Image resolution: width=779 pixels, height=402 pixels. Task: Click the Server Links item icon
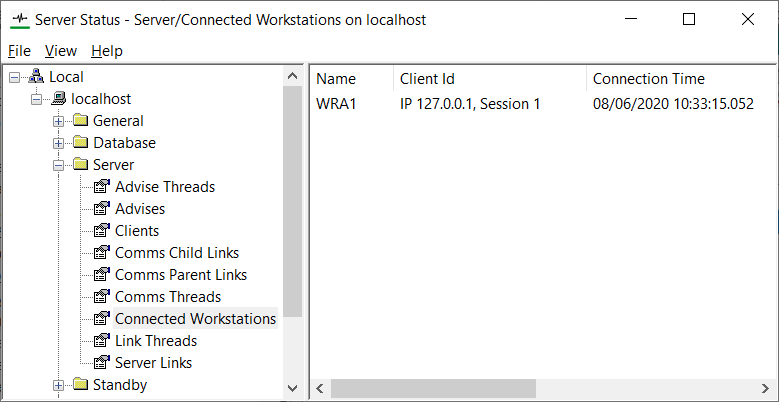tap(101, 363)
